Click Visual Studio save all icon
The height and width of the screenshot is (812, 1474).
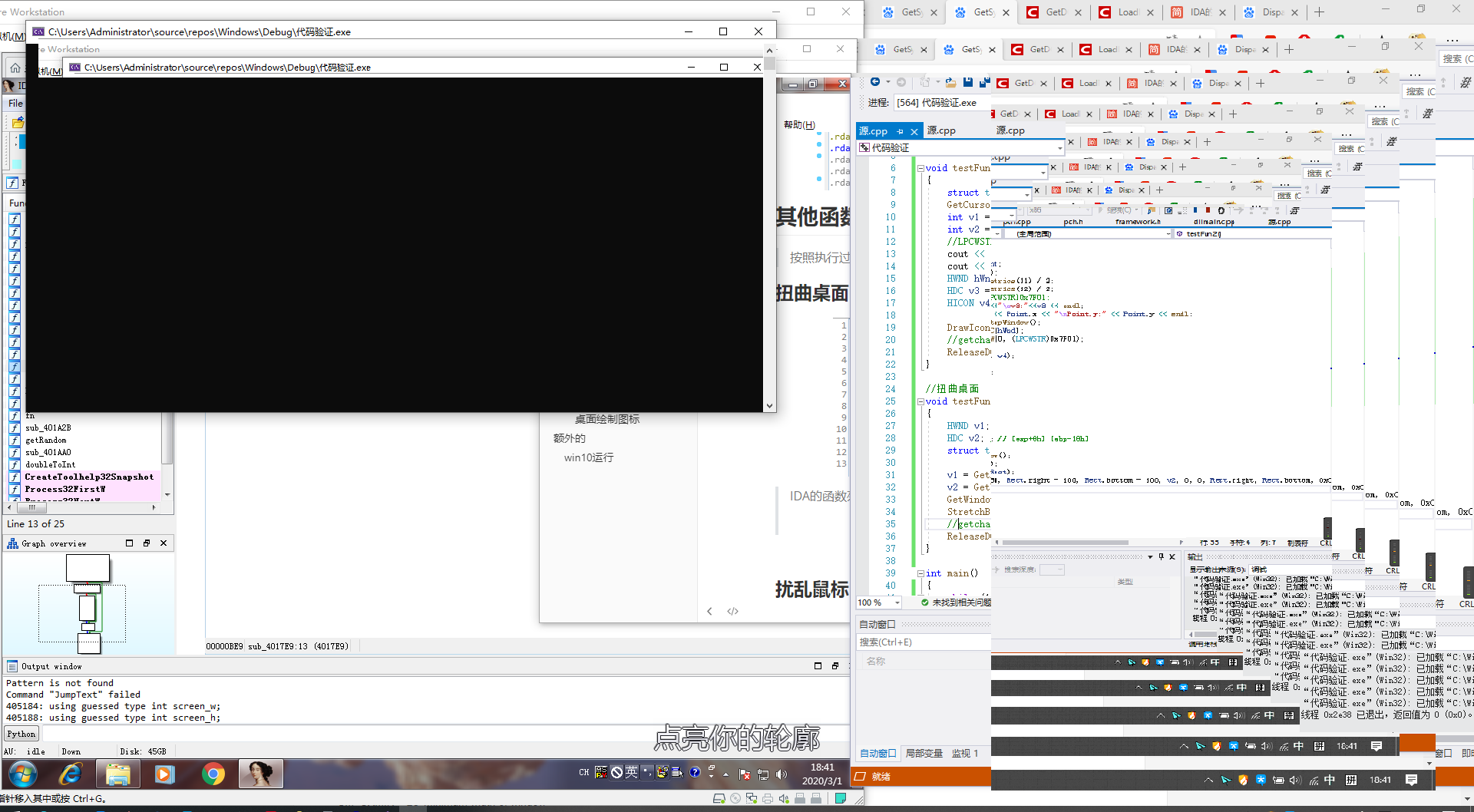[983, 82]
